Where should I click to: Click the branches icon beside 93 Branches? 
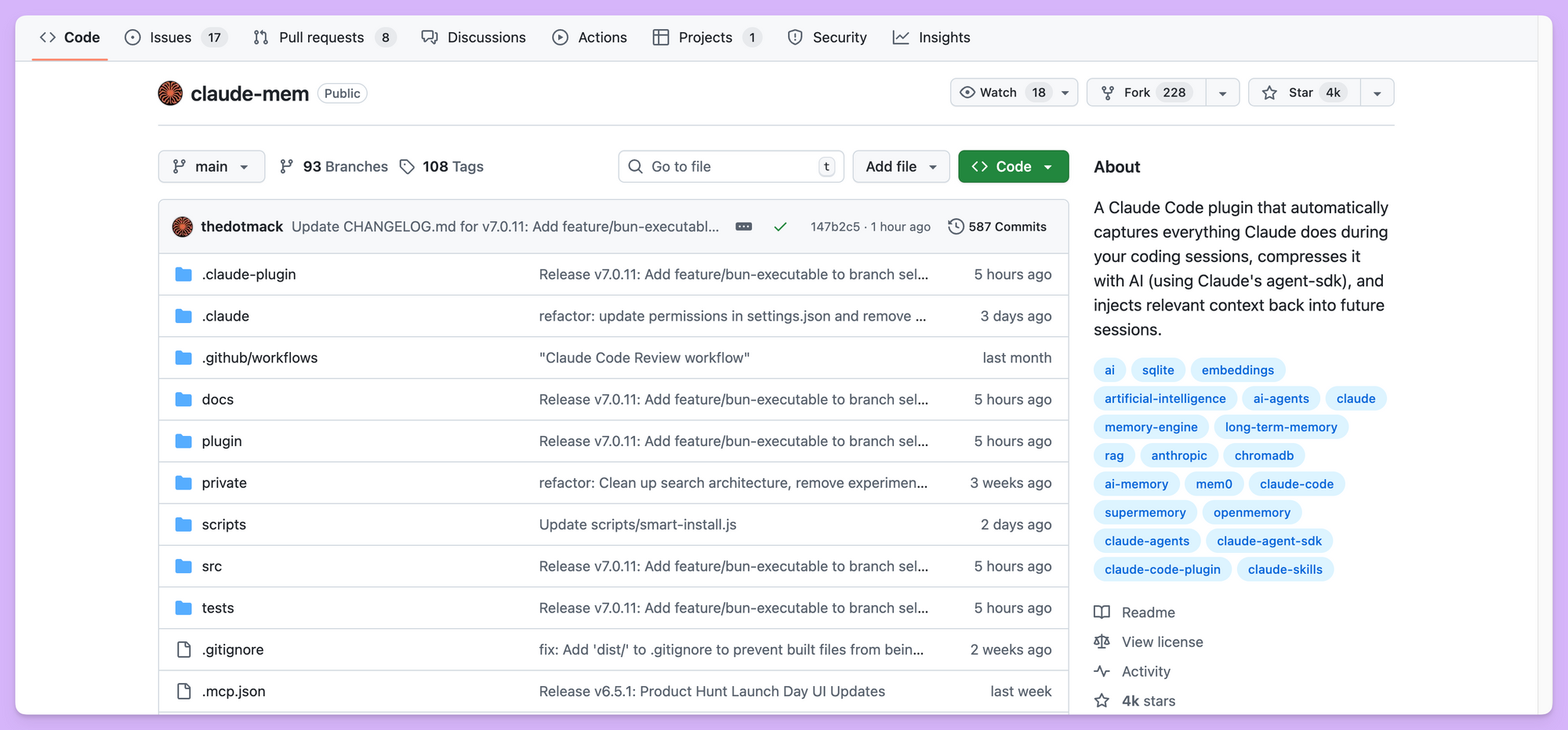point(287,166)
